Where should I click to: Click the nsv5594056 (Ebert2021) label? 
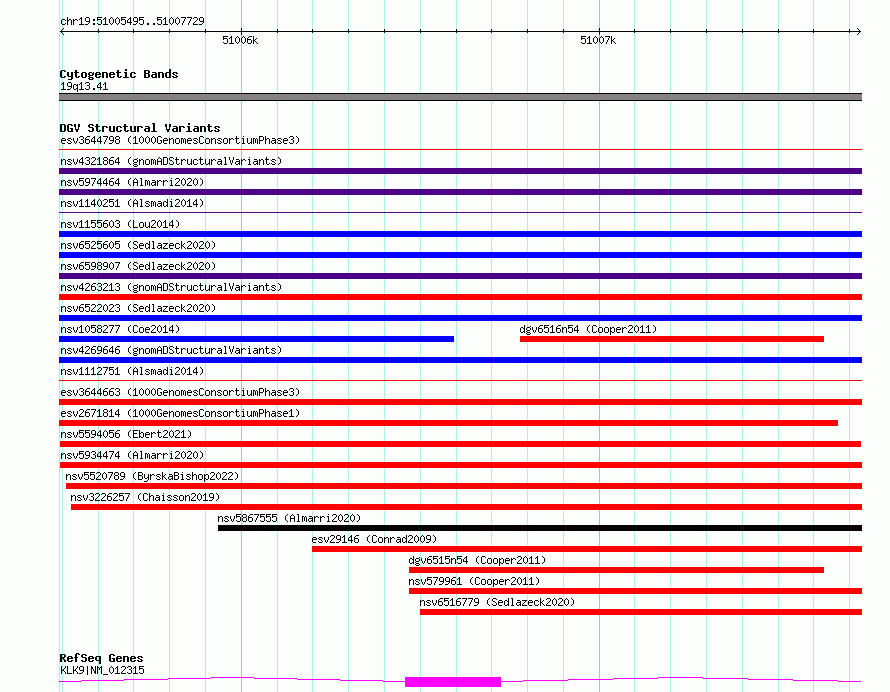pos(126,434)
